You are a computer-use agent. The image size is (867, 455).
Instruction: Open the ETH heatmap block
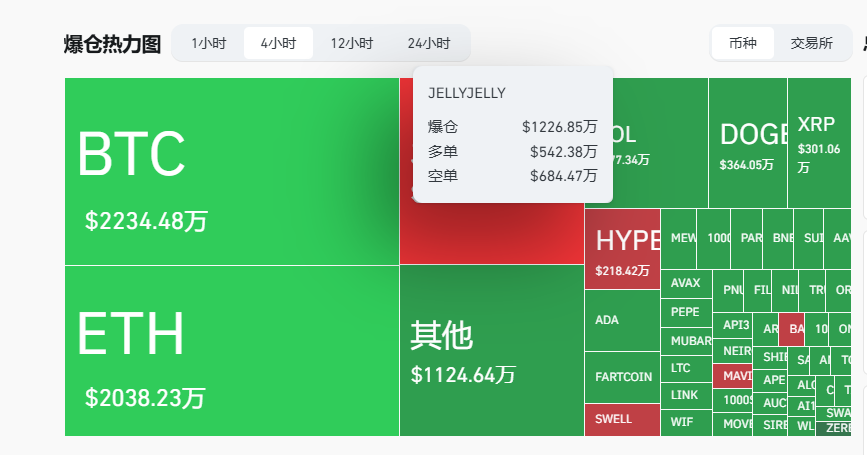(x=231, y=350)
